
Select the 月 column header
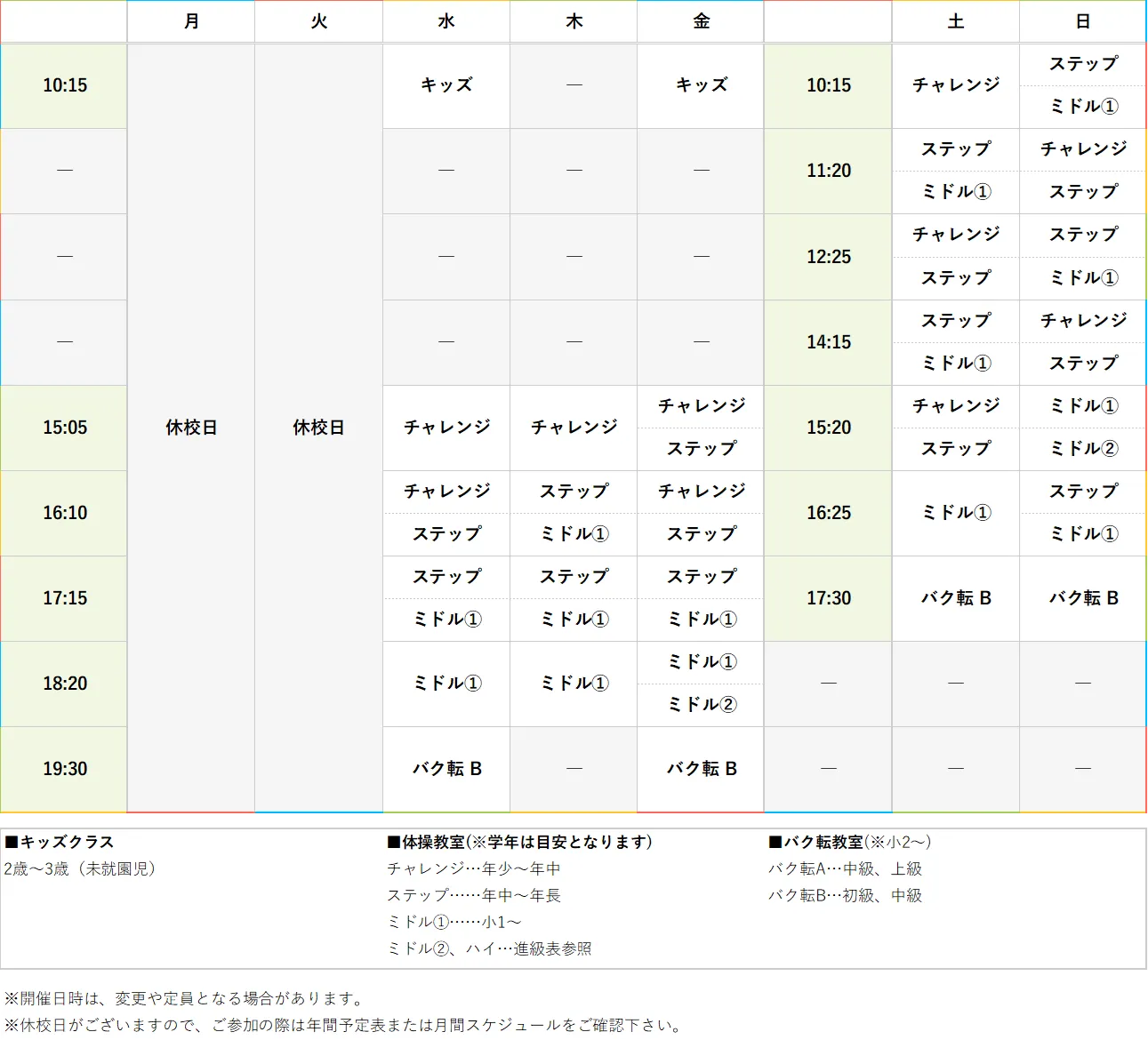(190, 21)
